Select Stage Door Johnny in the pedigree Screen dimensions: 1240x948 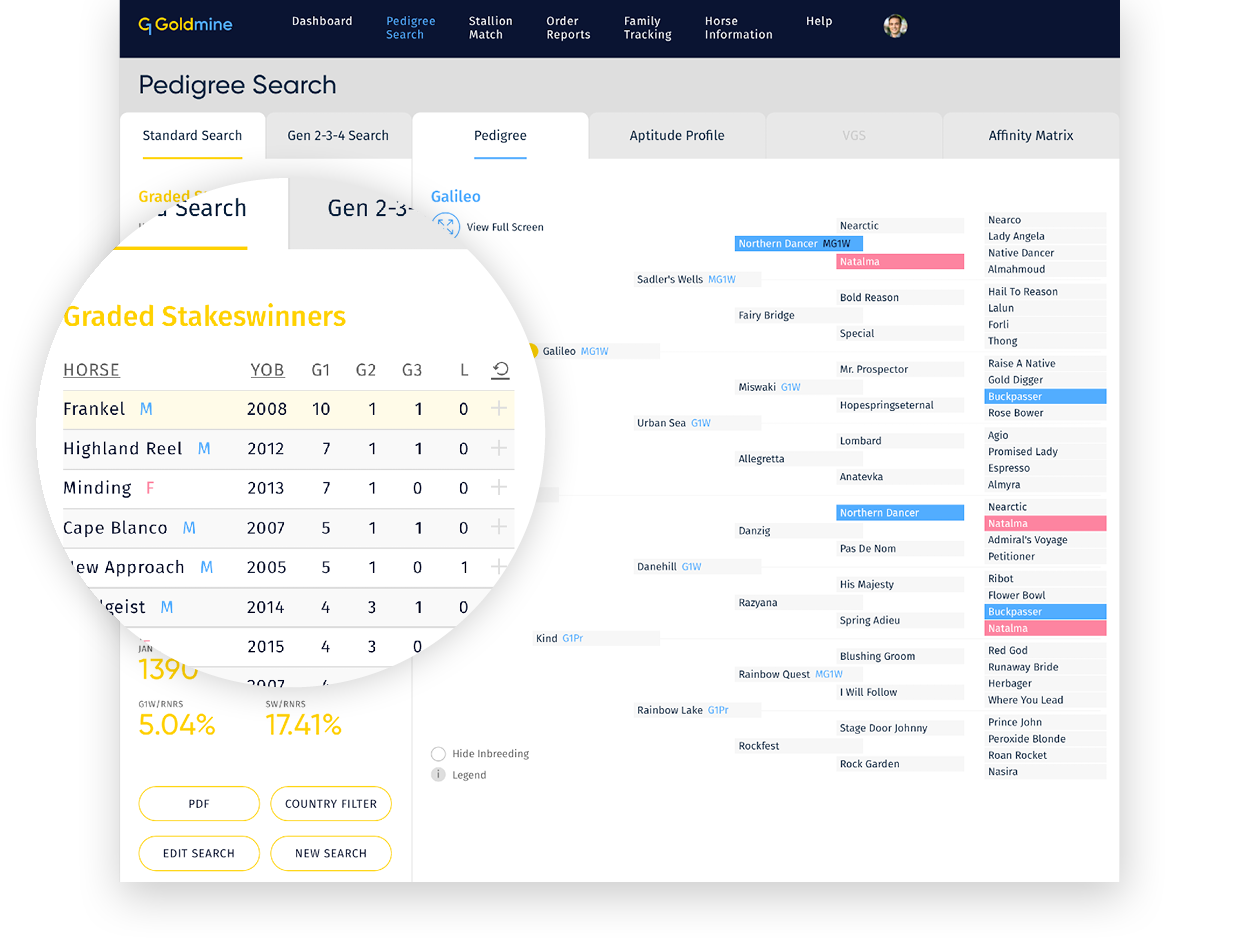900,728
